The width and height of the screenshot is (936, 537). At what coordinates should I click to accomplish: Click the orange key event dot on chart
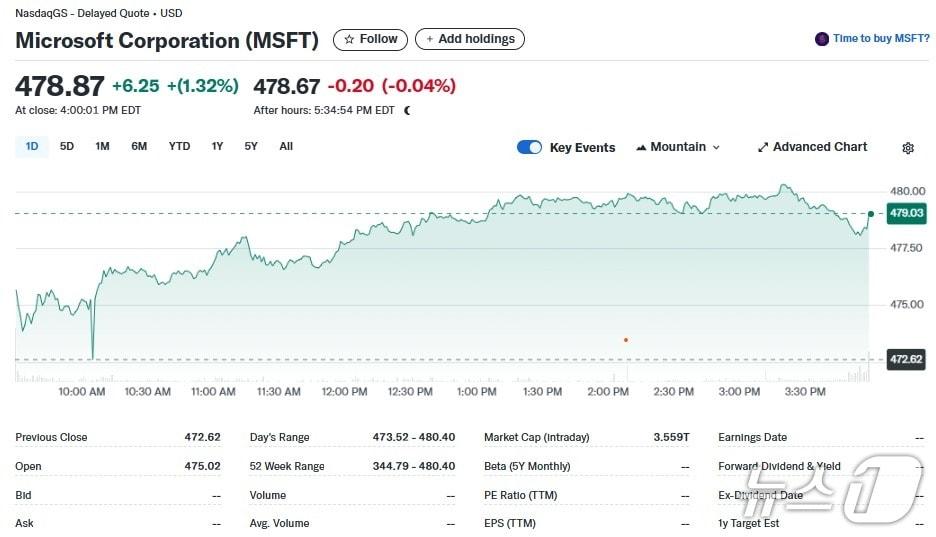pyautogui.click(x=626, y=340)
